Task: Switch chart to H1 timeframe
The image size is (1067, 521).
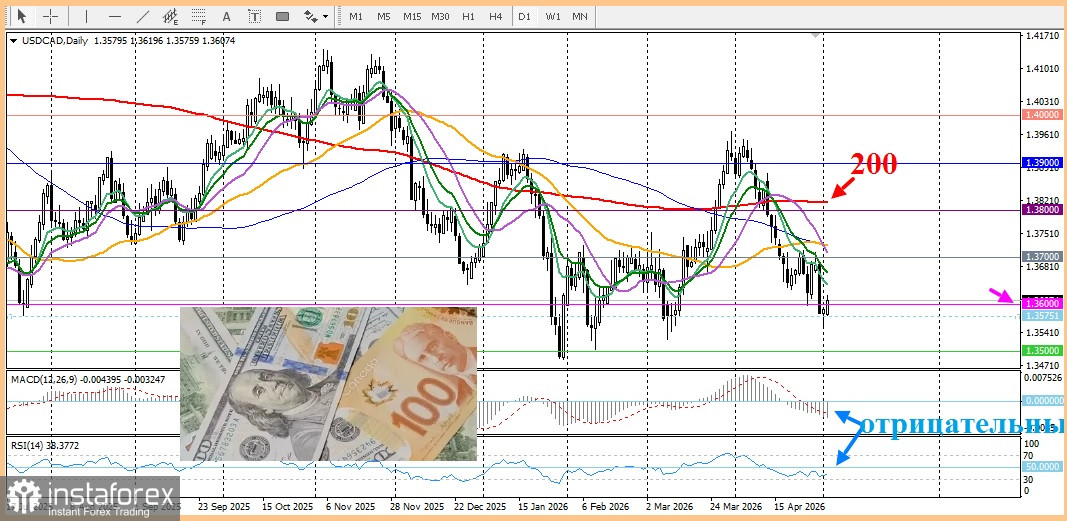Action: [468, 16]
